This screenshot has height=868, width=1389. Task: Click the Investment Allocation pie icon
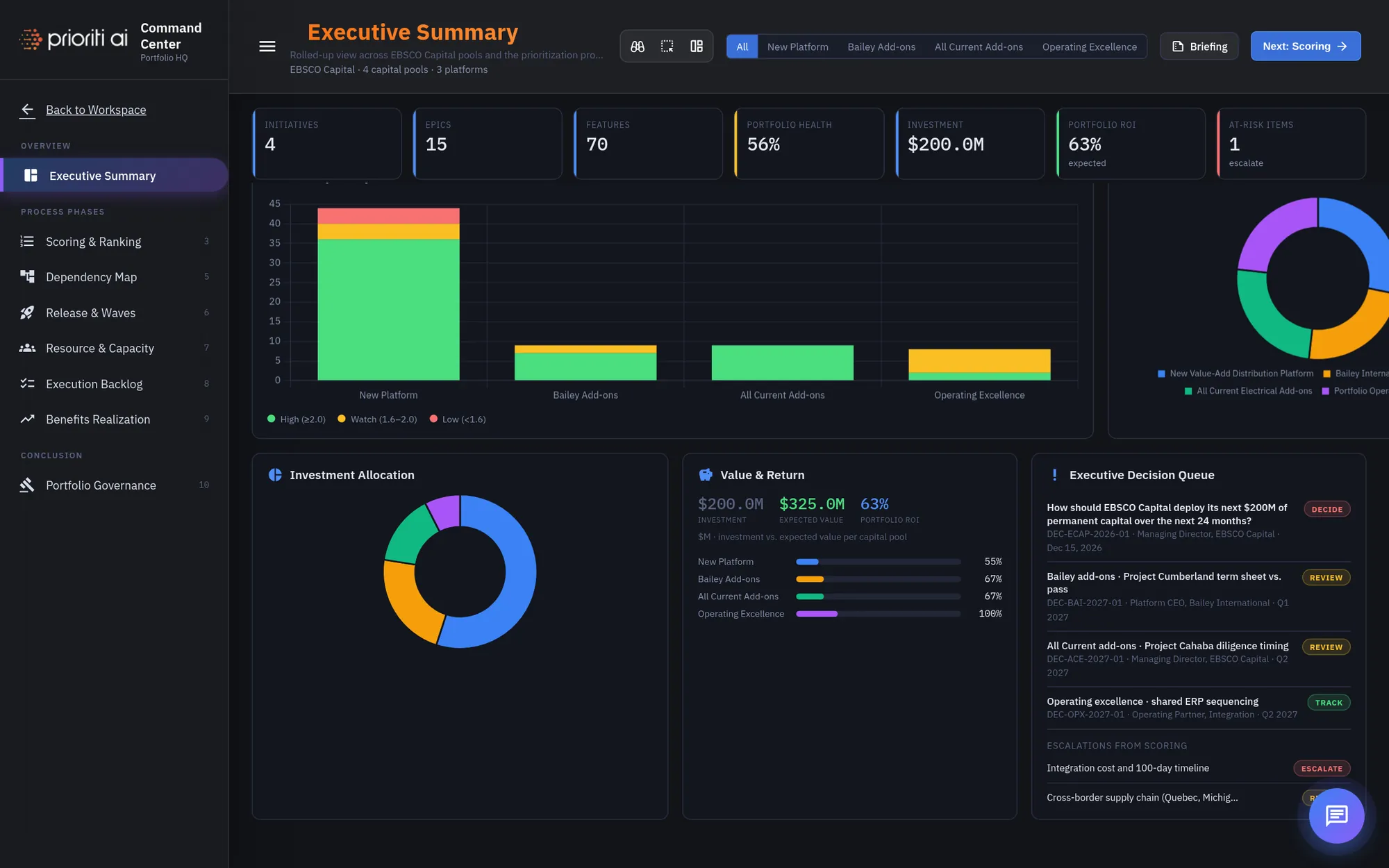pos(275,475)
